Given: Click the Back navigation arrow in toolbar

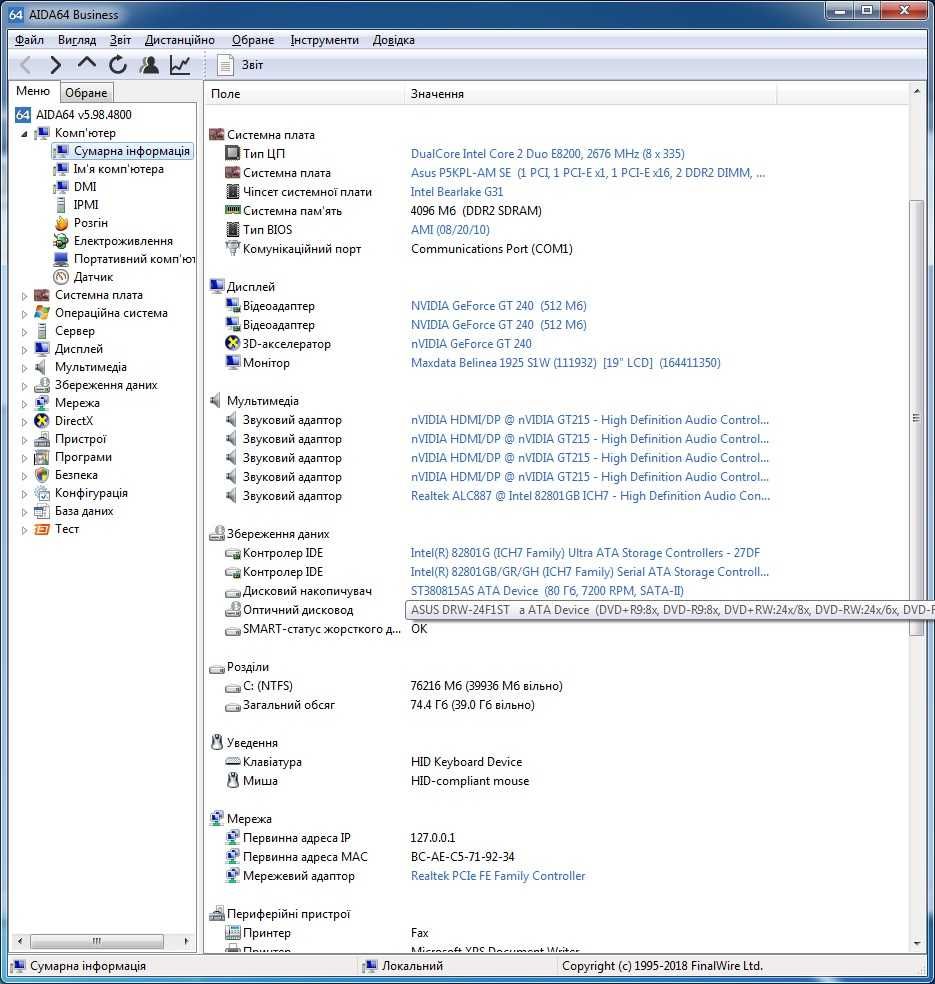Looking at the screenshot, I should coord(26,65).
